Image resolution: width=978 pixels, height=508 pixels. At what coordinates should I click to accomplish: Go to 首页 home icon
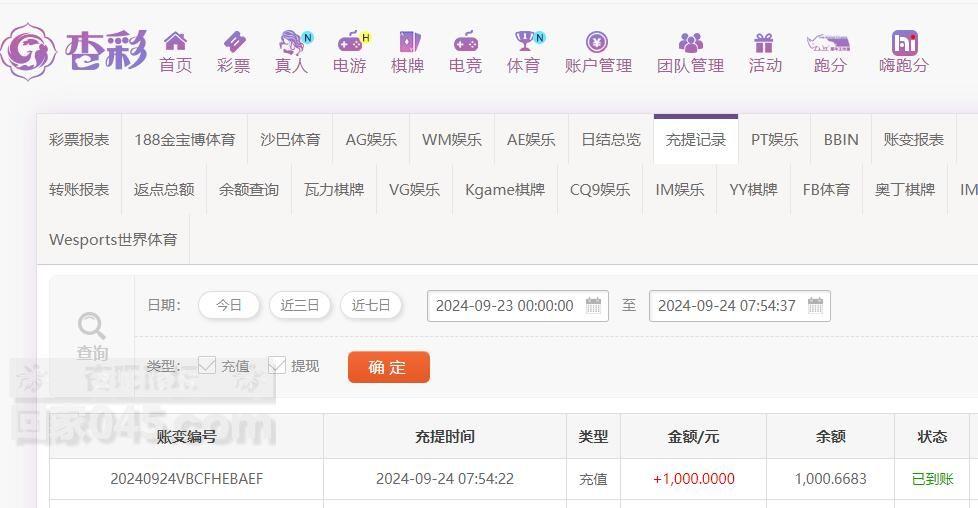point(175,41)
